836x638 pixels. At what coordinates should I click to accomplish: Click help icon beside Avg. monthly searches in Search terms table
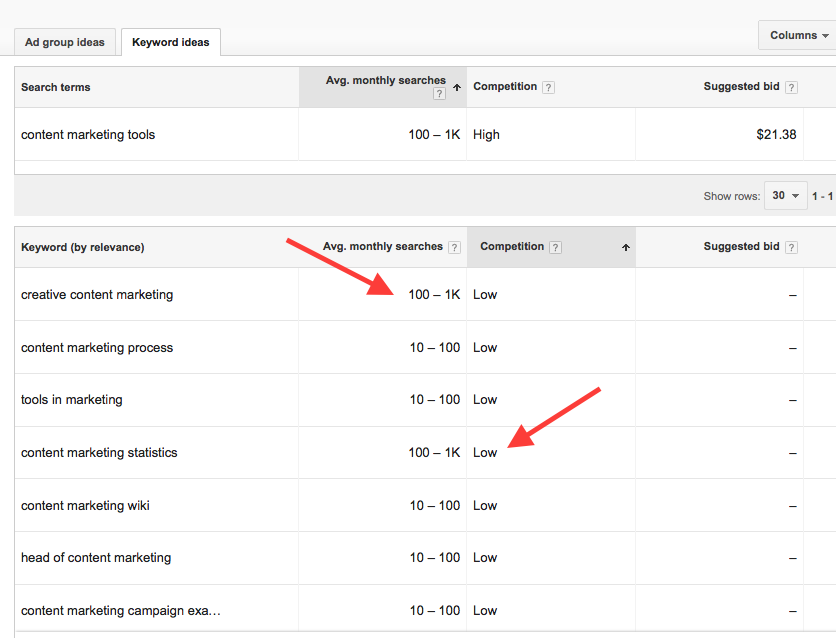click(439, 94)
